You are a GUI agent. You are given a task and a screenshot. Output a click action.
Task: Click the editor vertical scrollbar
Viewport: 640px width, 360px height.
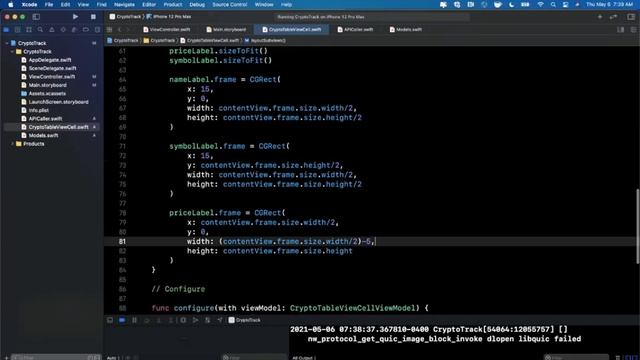pyautogui.click(x=638, y=226)
